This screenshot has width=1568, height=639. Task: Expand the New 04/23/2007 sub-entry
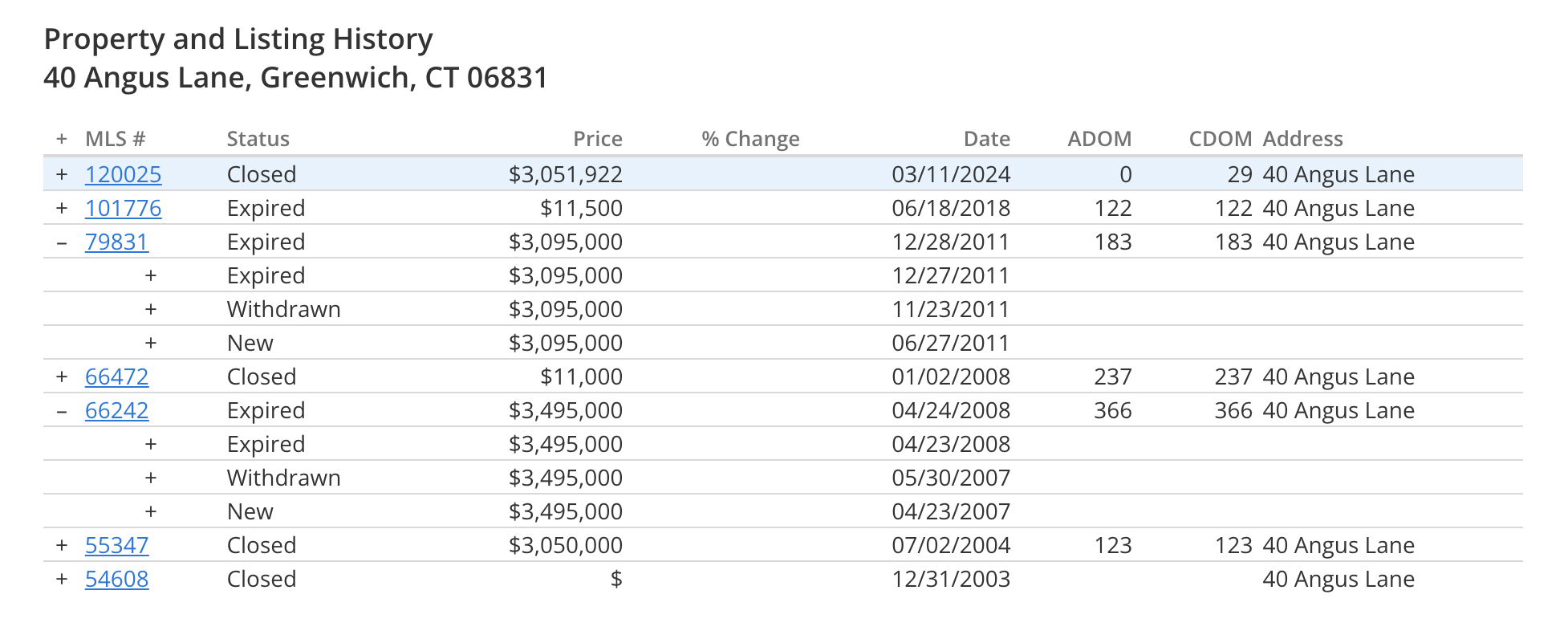pyautogui.click(x=151, y=511)
